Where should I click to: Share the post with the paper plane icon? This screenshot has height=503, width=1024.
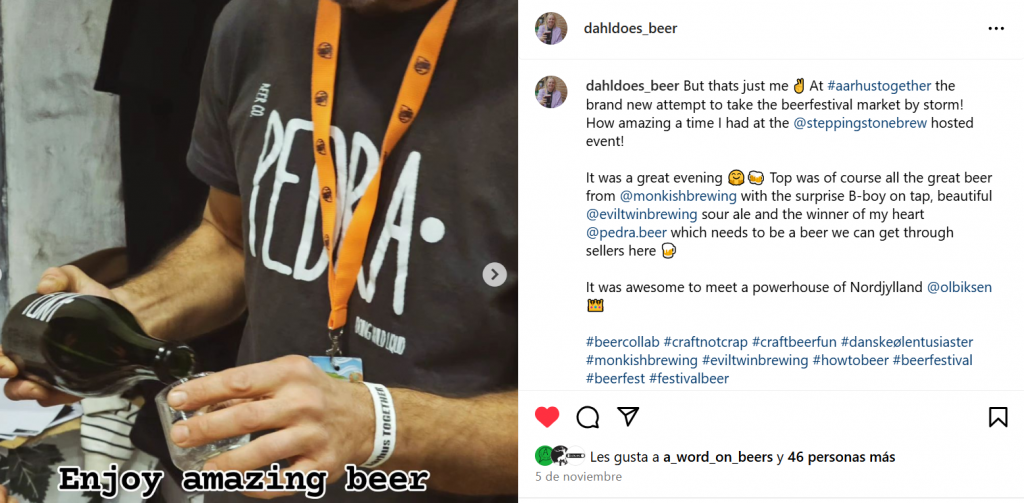[x=628, y=416]
